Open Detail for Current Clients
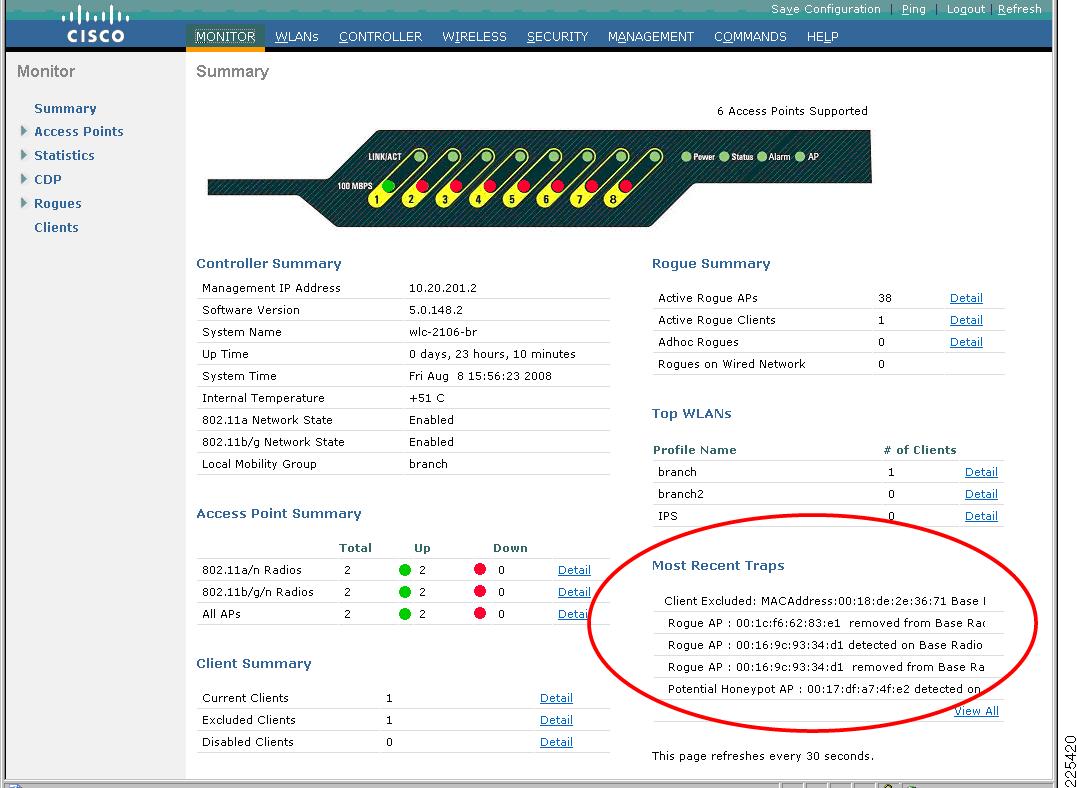 click(556, 698)
